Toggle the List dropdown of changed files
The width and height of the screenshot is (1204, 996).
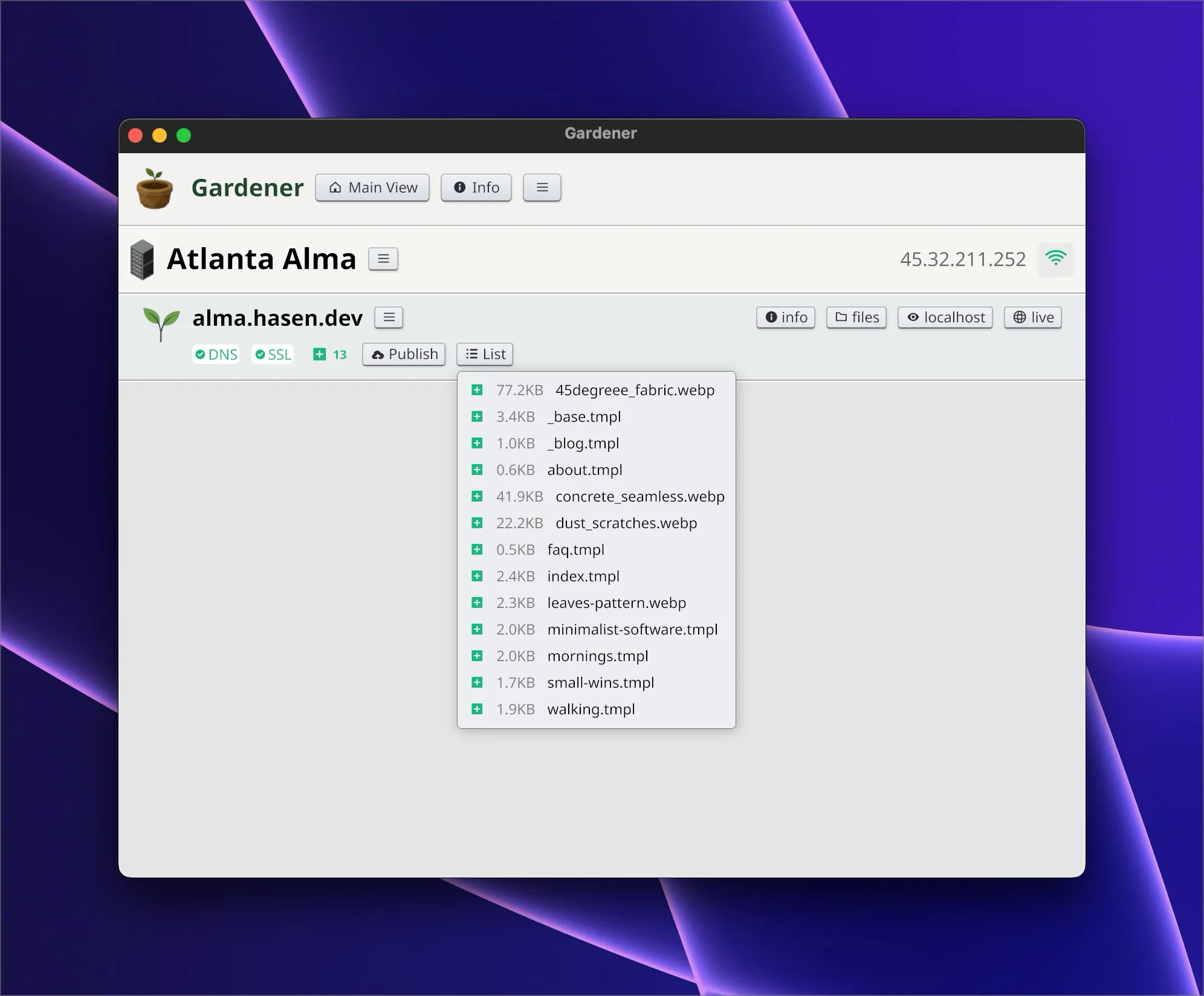point(485,354)
